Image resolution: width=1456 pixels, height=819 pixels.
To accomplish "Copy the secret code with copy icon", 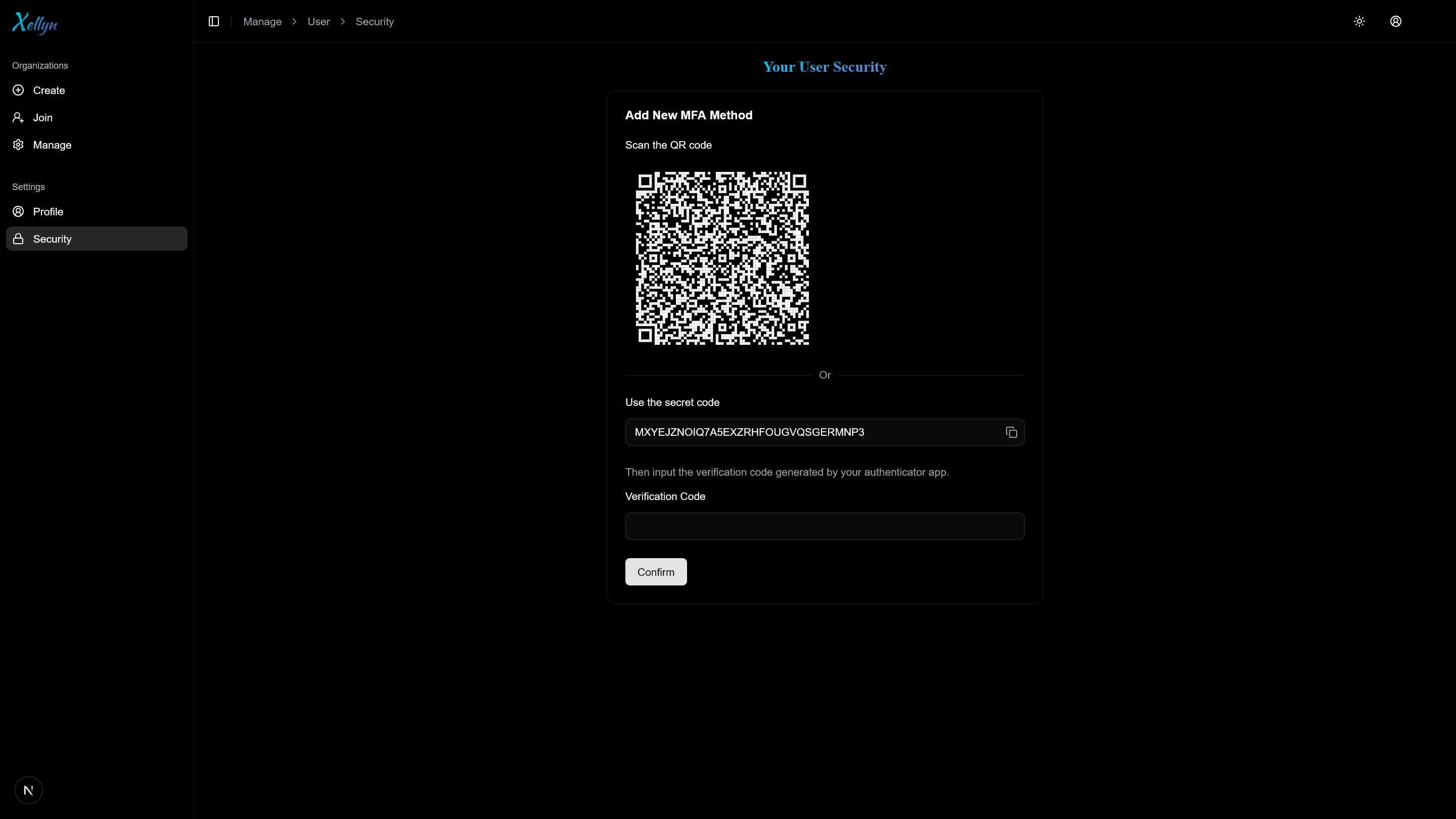I will 1011,432.
